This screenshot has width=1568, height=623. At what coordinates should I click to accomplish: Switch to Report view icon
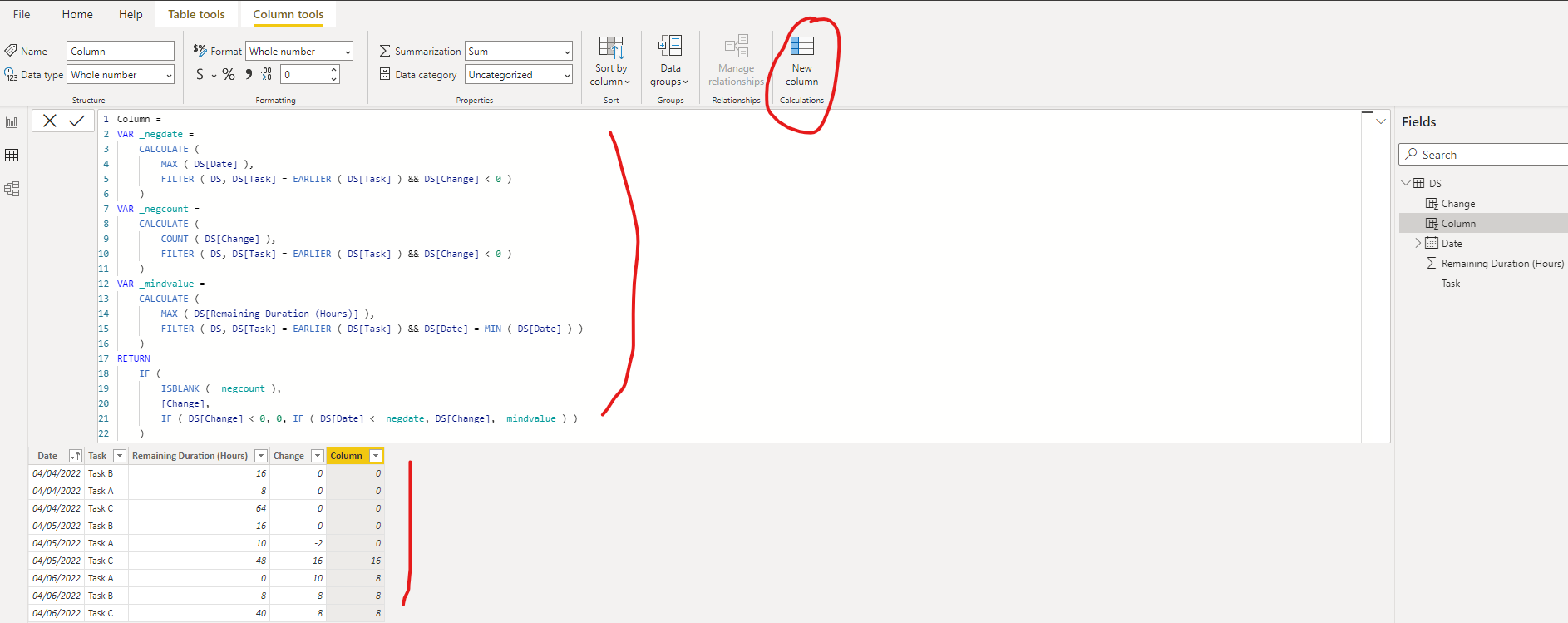click(12, 122)
